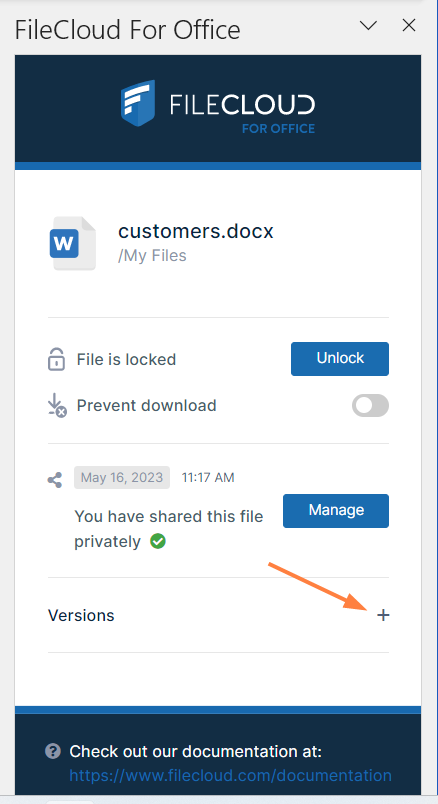Unlock the file with the Unlock button
Viewport: 438px width, 804px height.
pos(340,358)
